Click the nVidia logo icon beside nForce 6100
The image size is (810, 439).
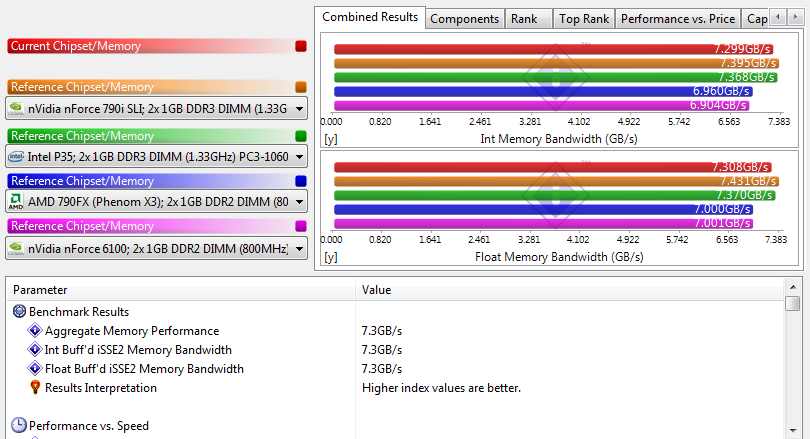16,248
